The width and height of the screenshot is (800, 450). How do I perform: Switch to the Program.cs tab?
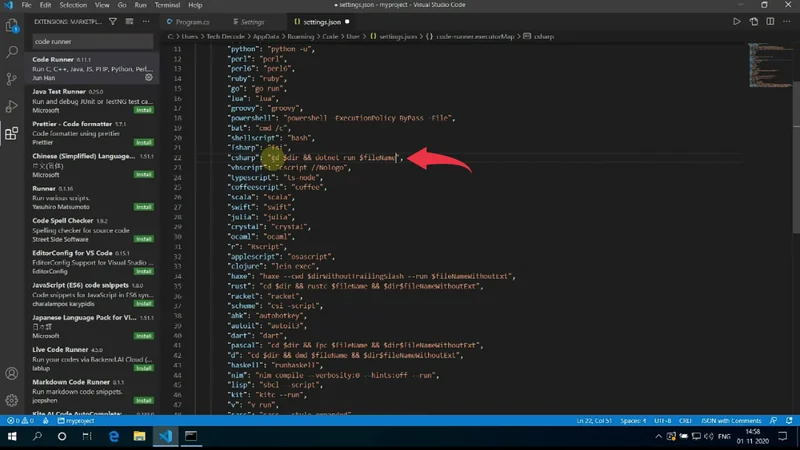pos(188,21)
